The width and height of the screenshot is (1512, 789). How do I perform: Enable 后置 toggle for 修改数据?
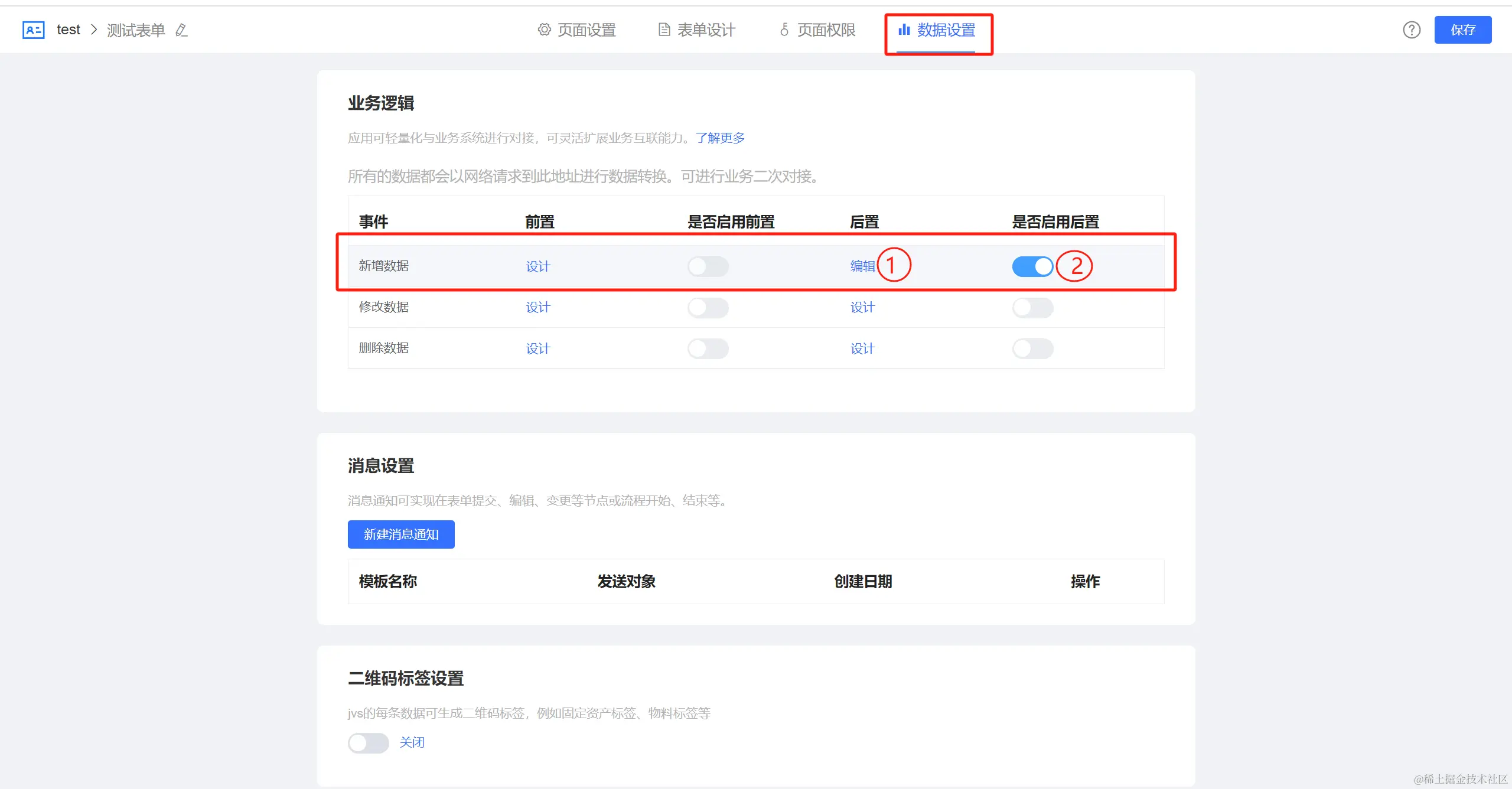click(x=1032, y=308)
